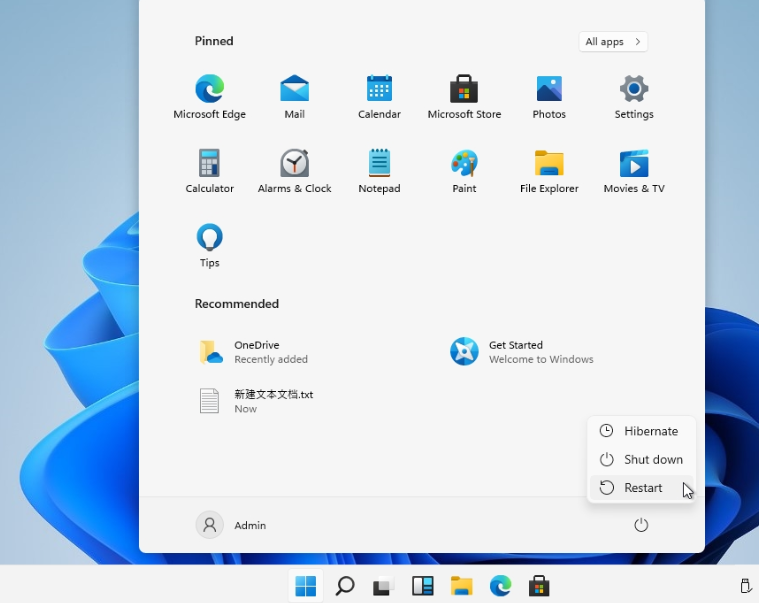Screen dimensions: 759x603
Task: Open Alarms & Clock app
Action: (294, 163)
